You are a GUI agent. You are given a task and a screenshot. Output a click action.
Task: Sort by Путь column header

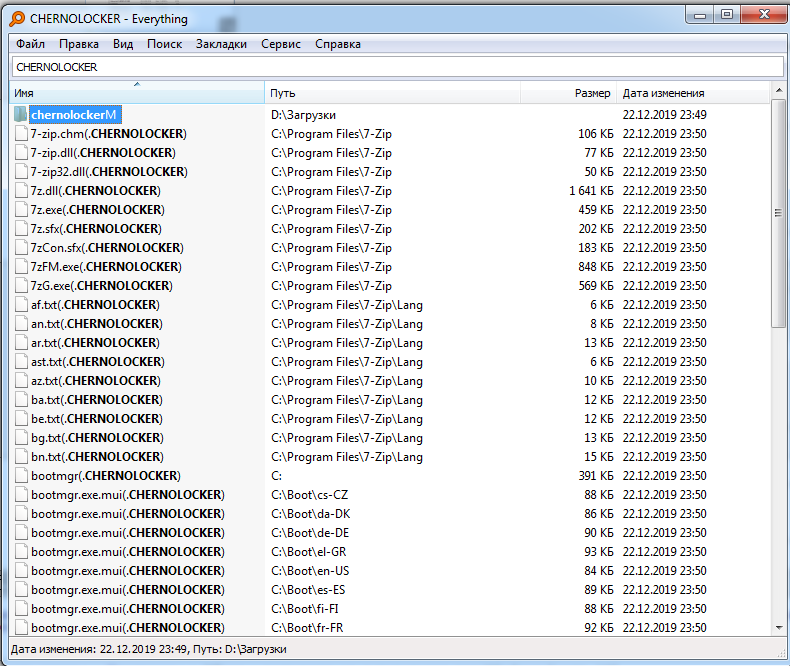pyautogui.click(x=392, y=93)
